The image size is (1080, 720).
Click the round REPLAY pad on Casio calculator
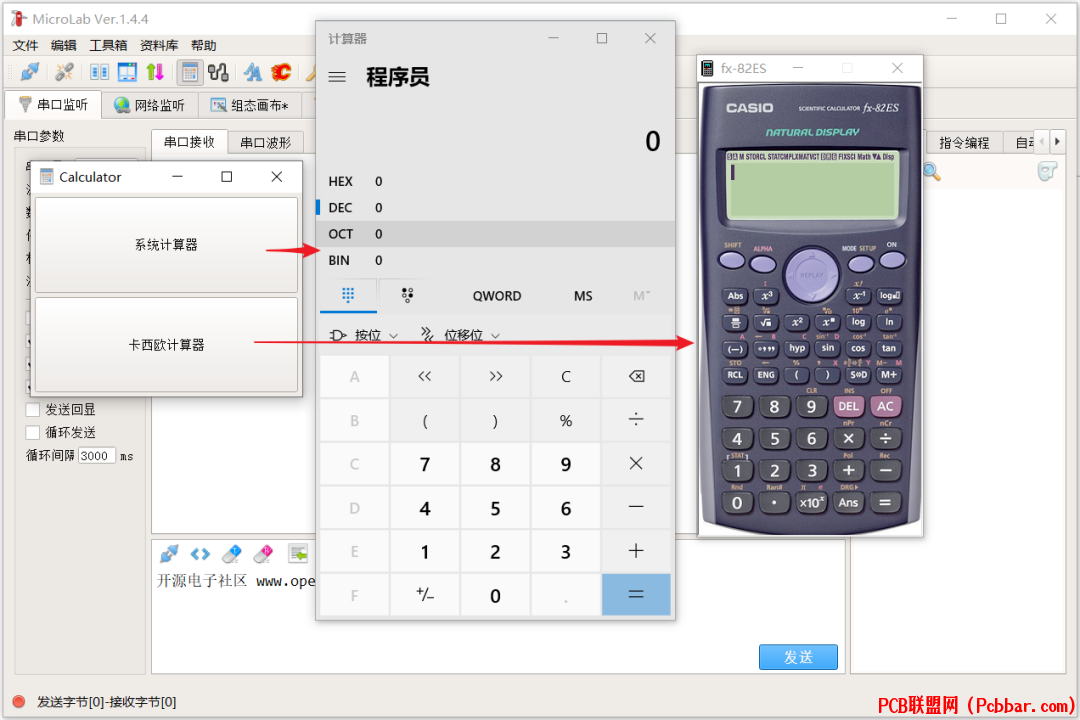[811, 275]
